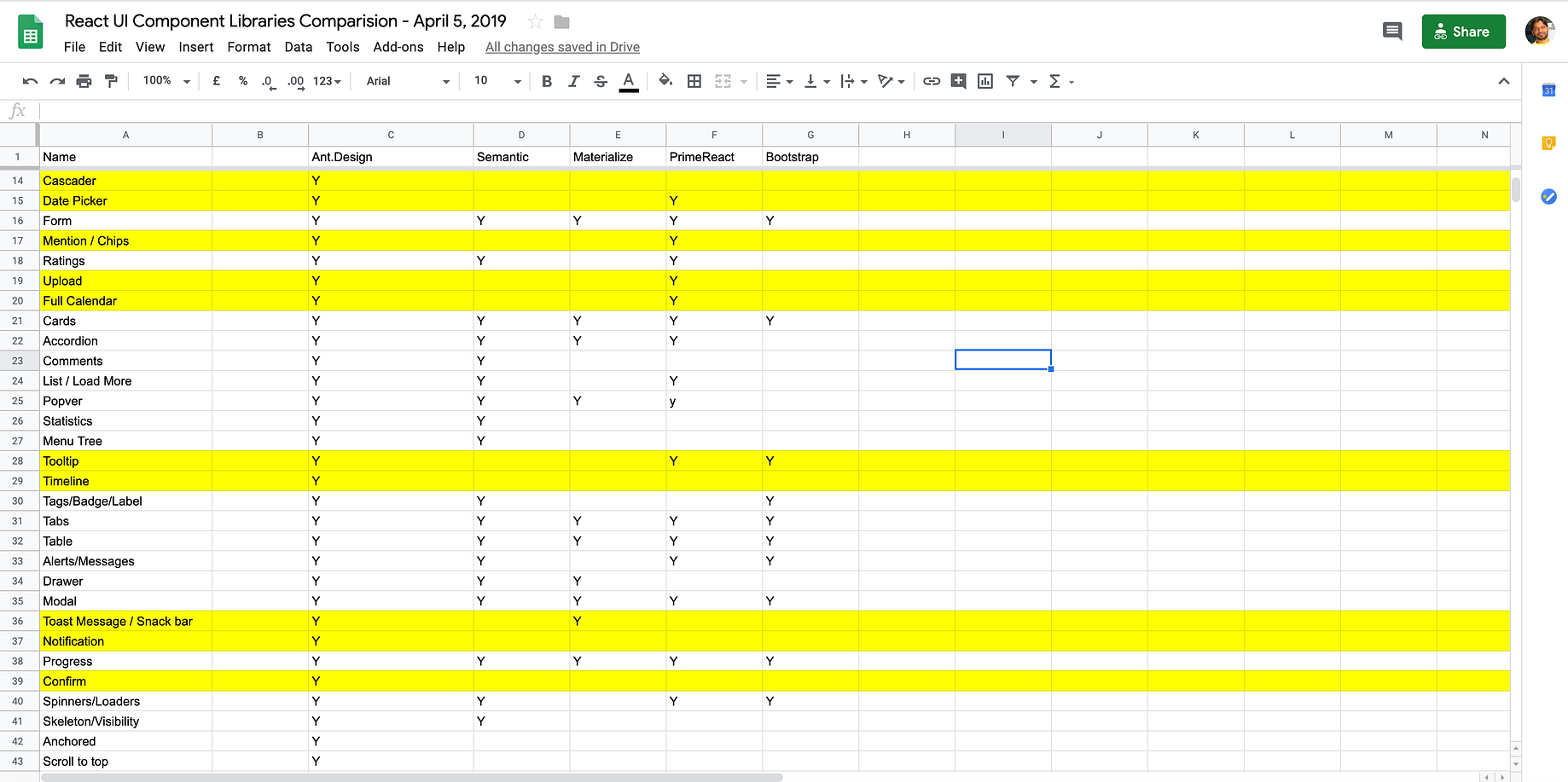Open the Data menu
This screenshot has width=1568, height=782.
pos(299,47)
